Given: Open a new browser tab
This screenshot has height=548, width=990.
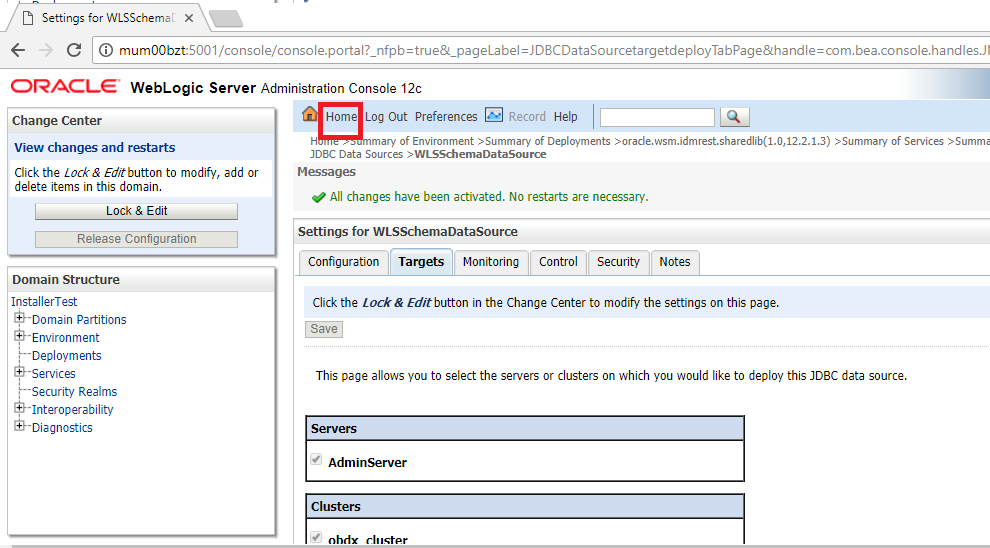Looking at the screenshot, I should click(226, 19).
